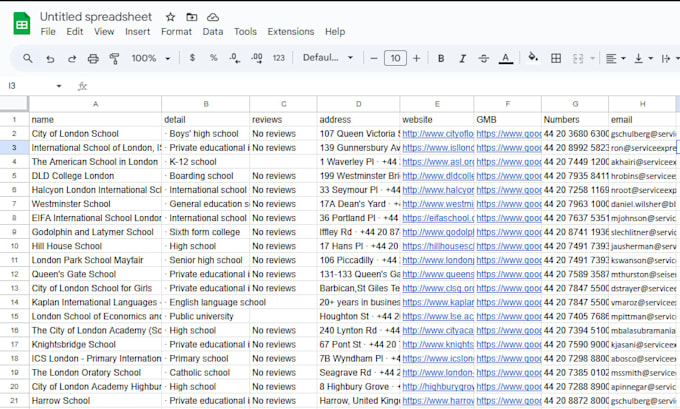Expand the merge cells options arrow
680x409 pixels.
tap(592, 58)
